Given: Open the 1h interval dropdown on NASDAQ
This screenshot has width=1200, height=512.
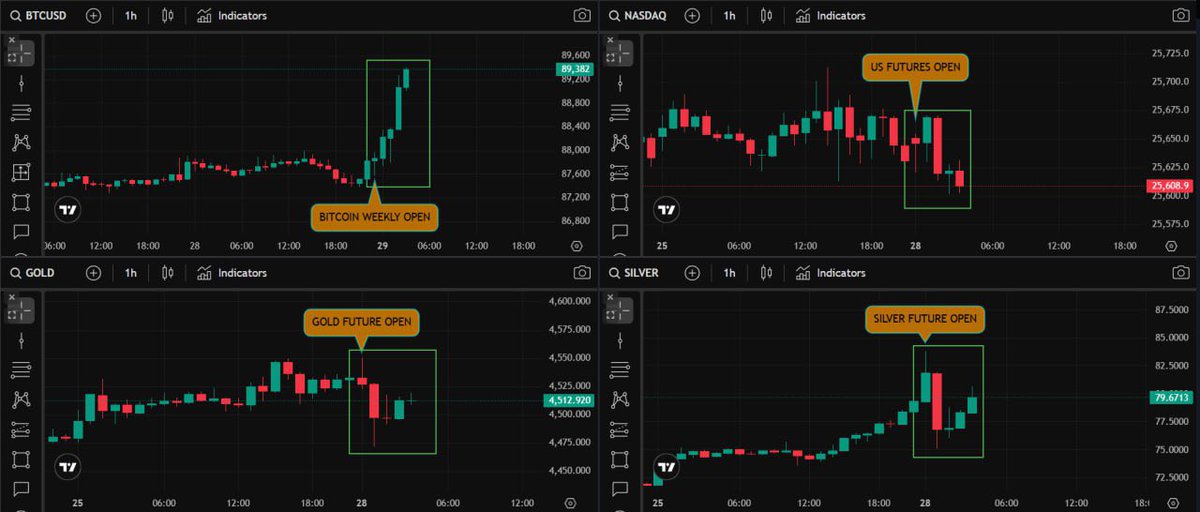Looking at the screenshot, I should [729, 16].
